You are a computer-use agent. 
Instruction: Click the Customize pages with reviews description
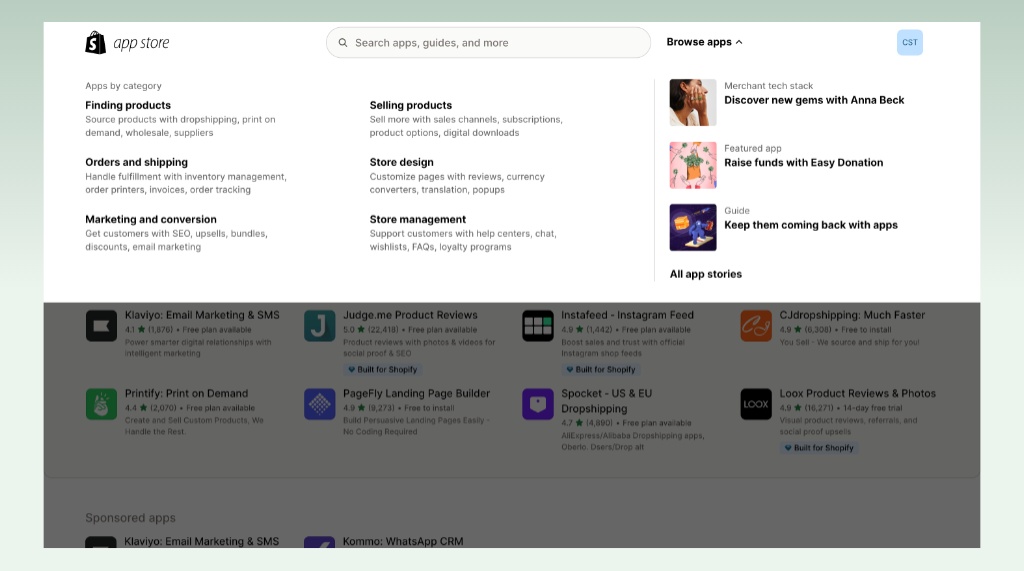pos(457,183)
